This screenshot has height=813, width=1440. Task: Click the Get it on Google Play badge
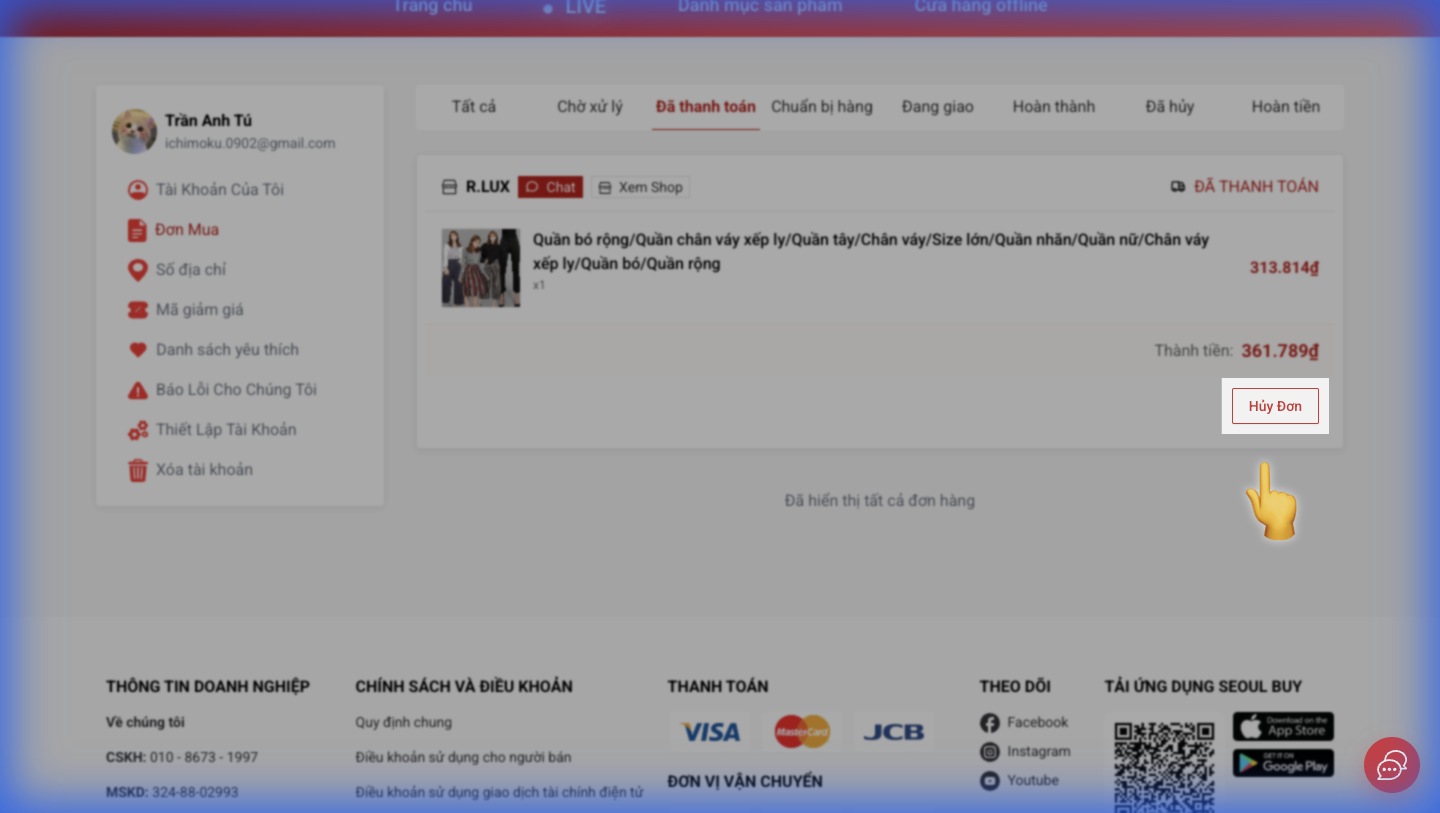(x=1283, y=763)
